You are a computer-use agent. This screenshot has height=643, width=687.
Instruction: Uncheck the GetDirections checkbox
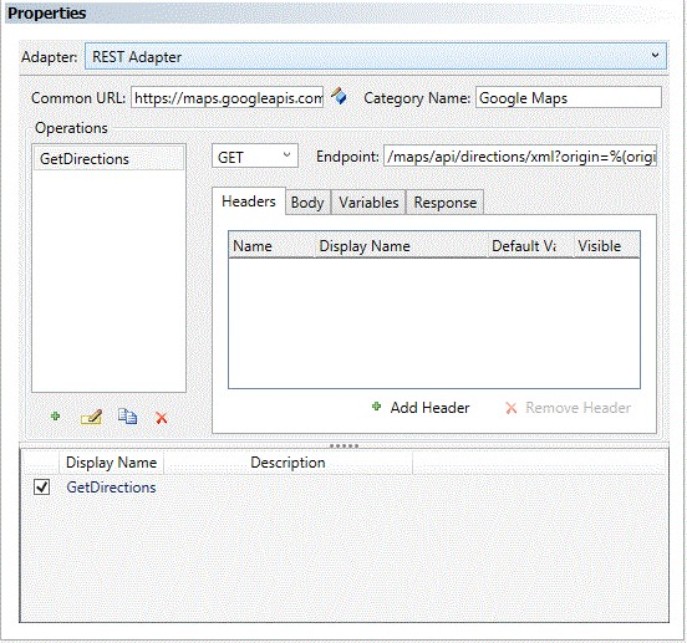[42, 488]
